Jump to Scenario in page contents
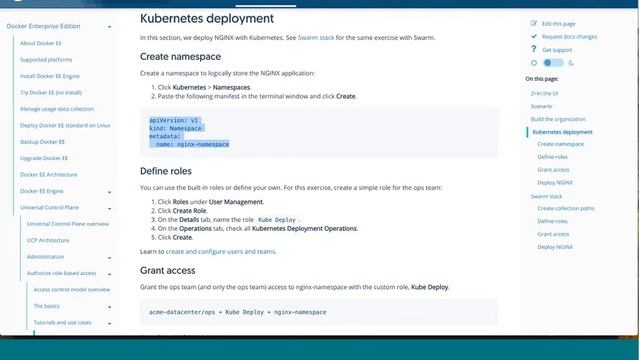Image resolution: width=640 pixels, height=360 pixels. (541, 106)
